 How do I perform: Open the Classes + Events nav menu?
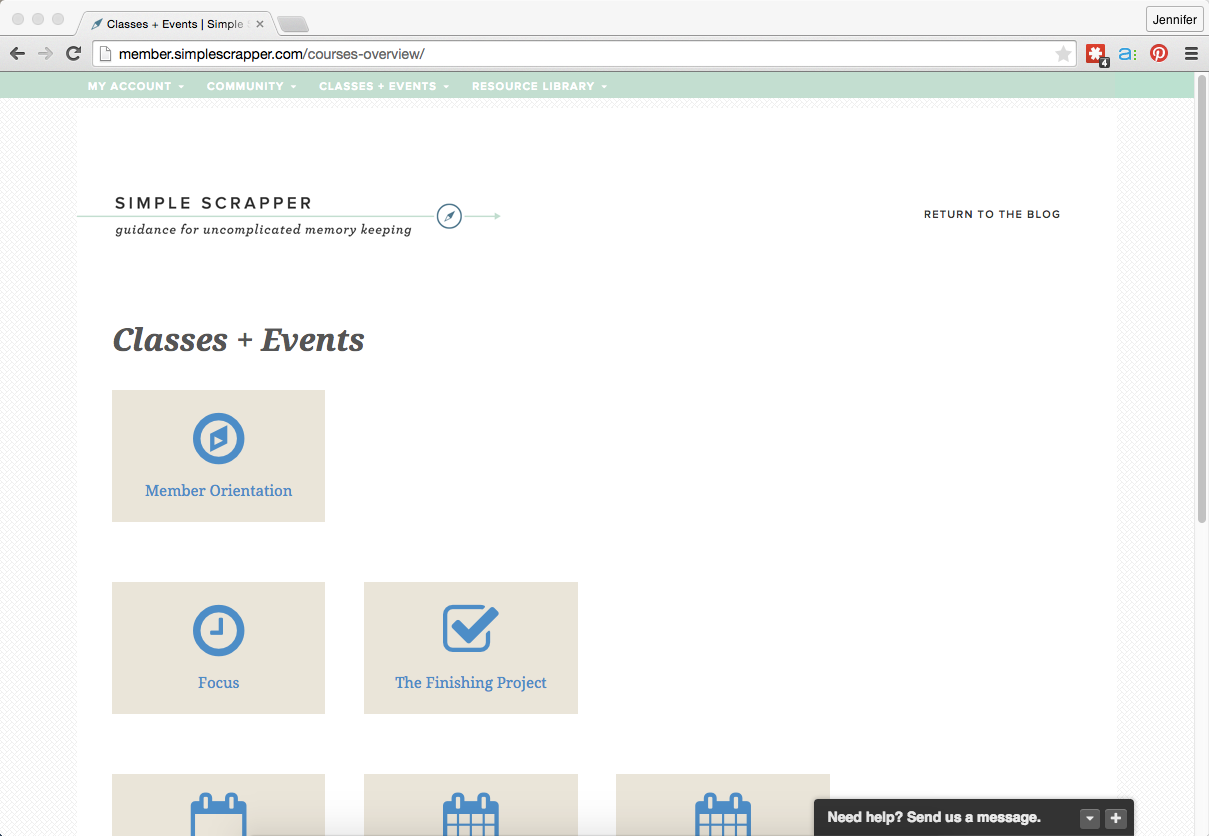tap(383, 86)
